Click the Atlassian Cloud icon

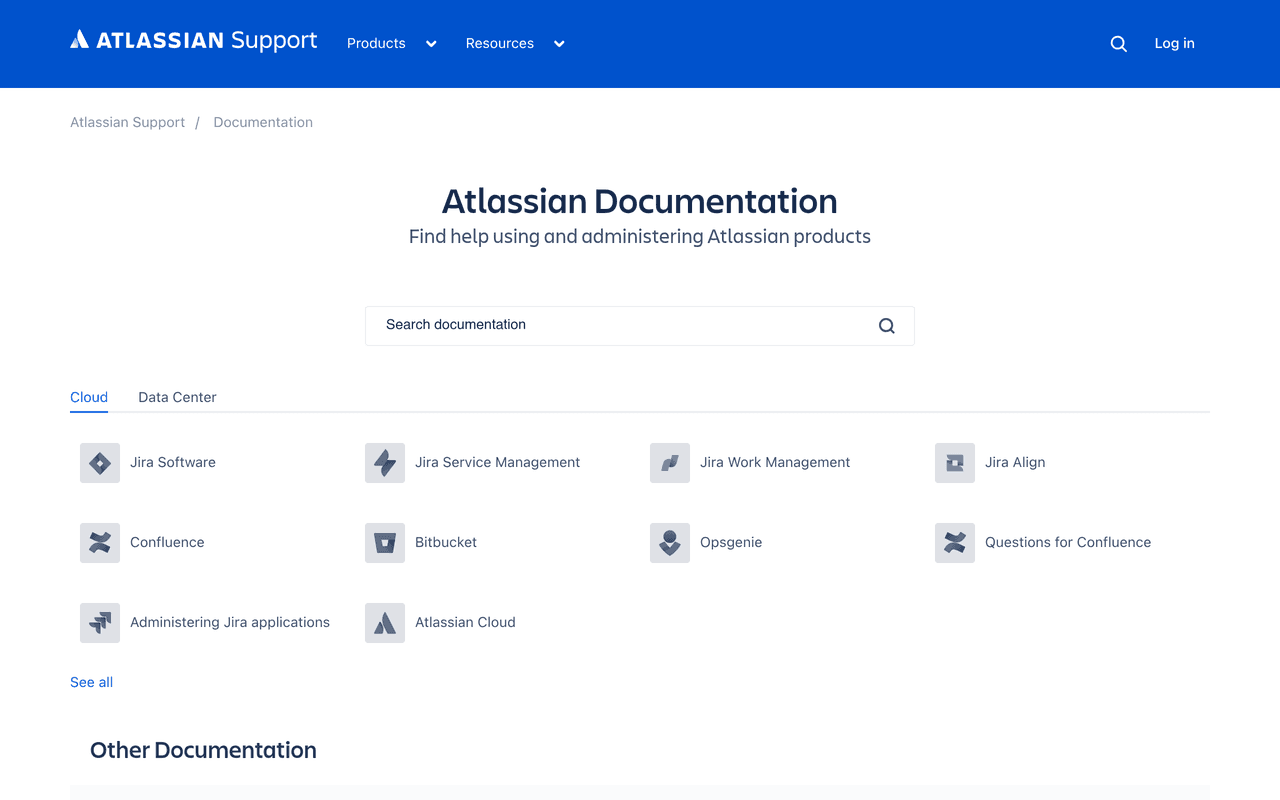click(x=385, y=623)
